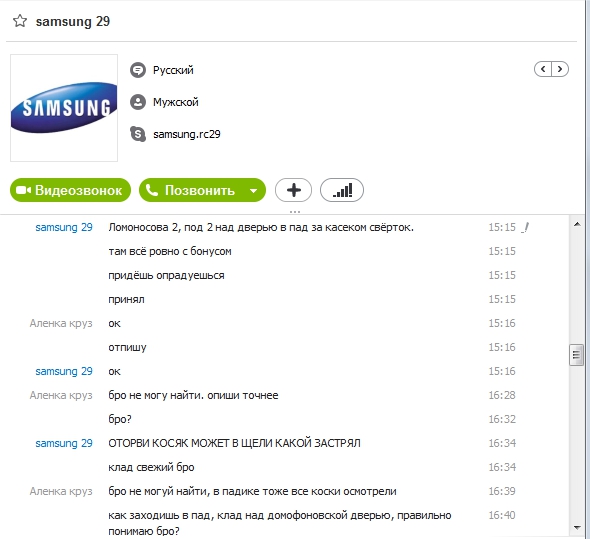
Task: Click the three-dot divider handle above chat
Action: [x=295, y=212]
